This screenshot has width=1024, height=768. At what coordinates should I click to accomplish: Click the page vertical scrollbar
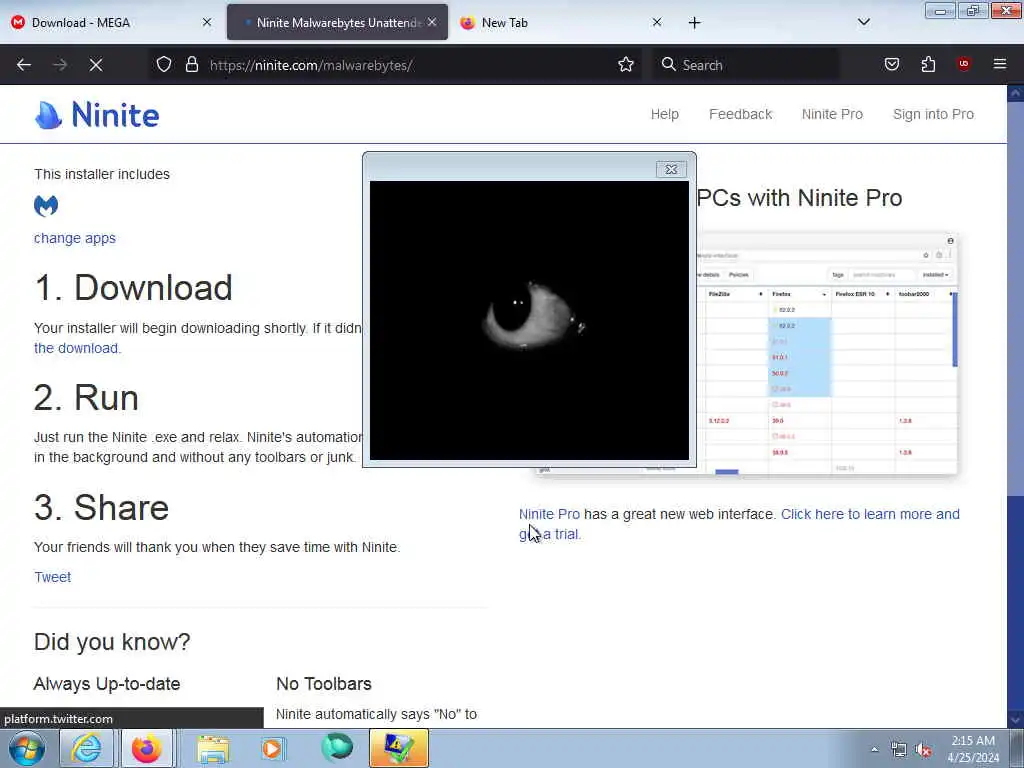coord(1015,406)
